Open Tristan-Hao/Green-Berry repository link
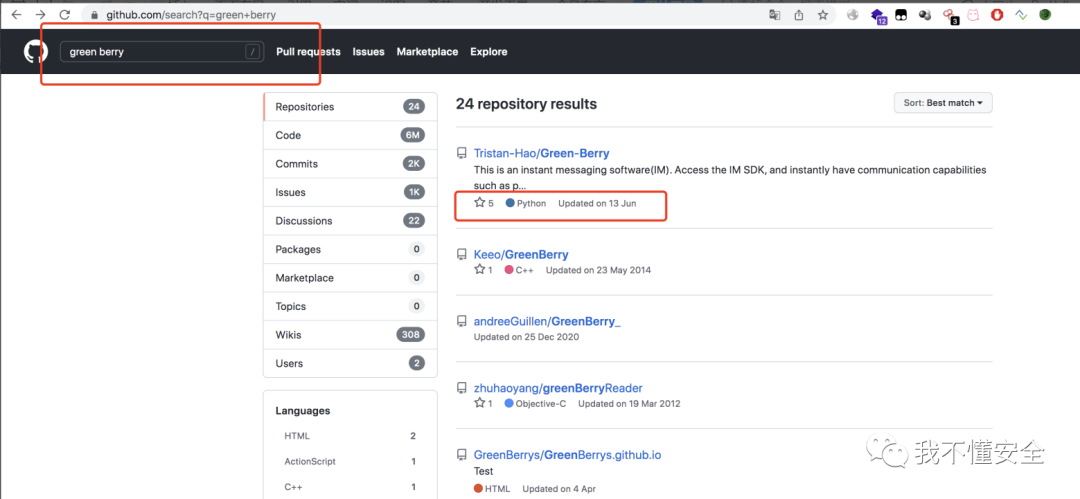Image resolution: width=1080 pixels, height=499 pixels. pos(541,153)
